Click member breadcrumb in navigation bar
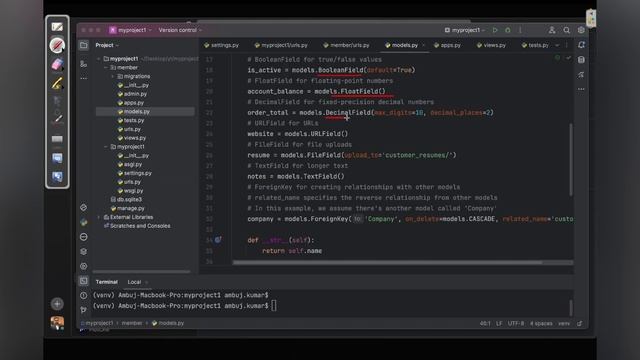 pyautogui.click(x=132, y=323)
